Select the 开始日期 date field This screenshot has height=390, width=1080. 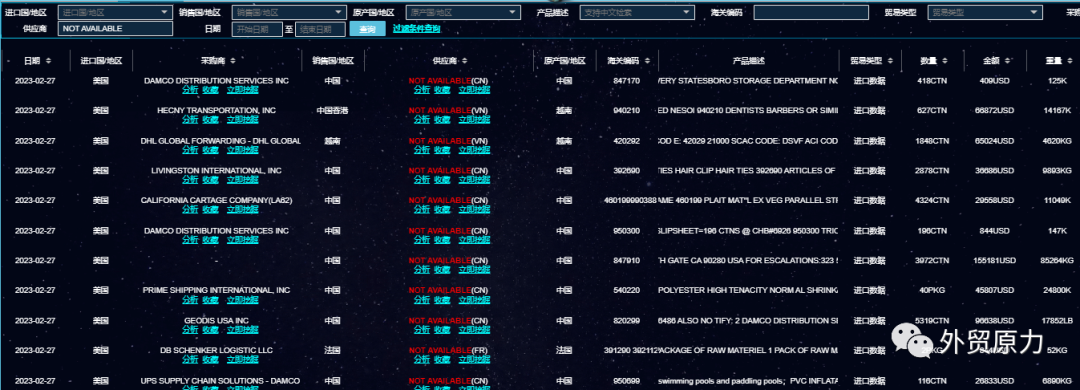pyautogui.click(x=257, y=29)
